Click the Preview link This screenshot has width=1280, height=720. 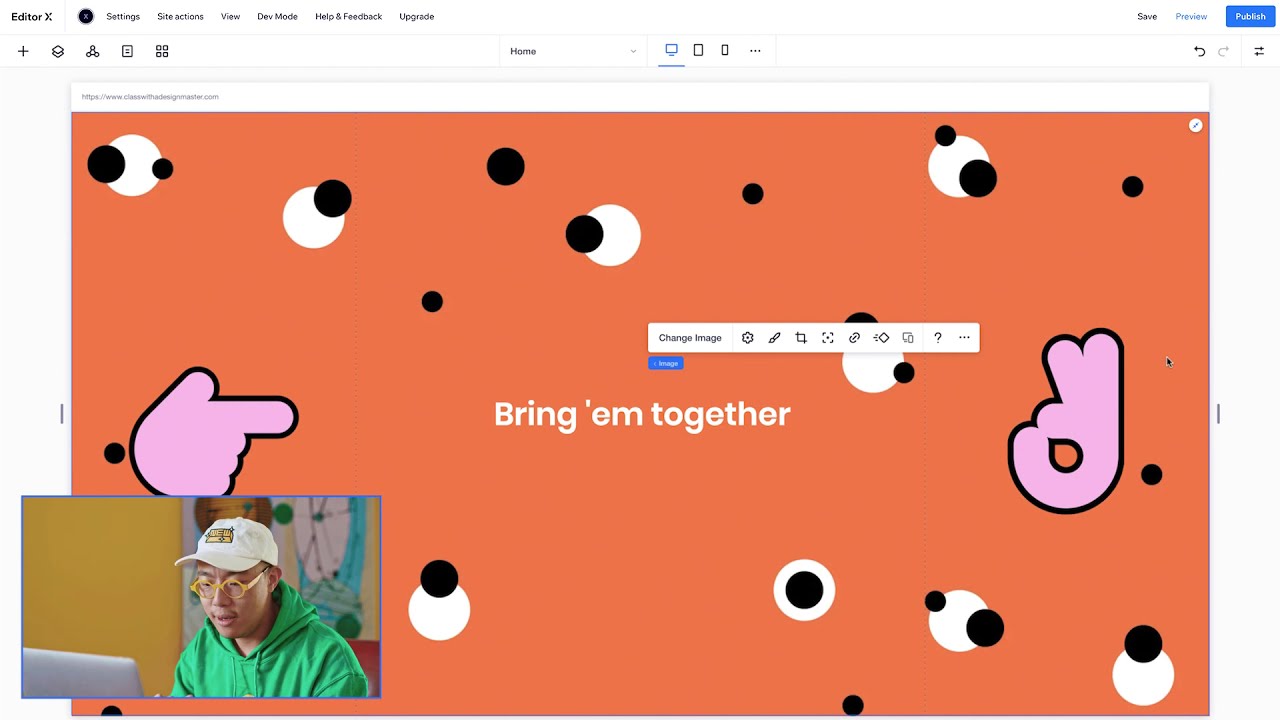point(1191,16)
